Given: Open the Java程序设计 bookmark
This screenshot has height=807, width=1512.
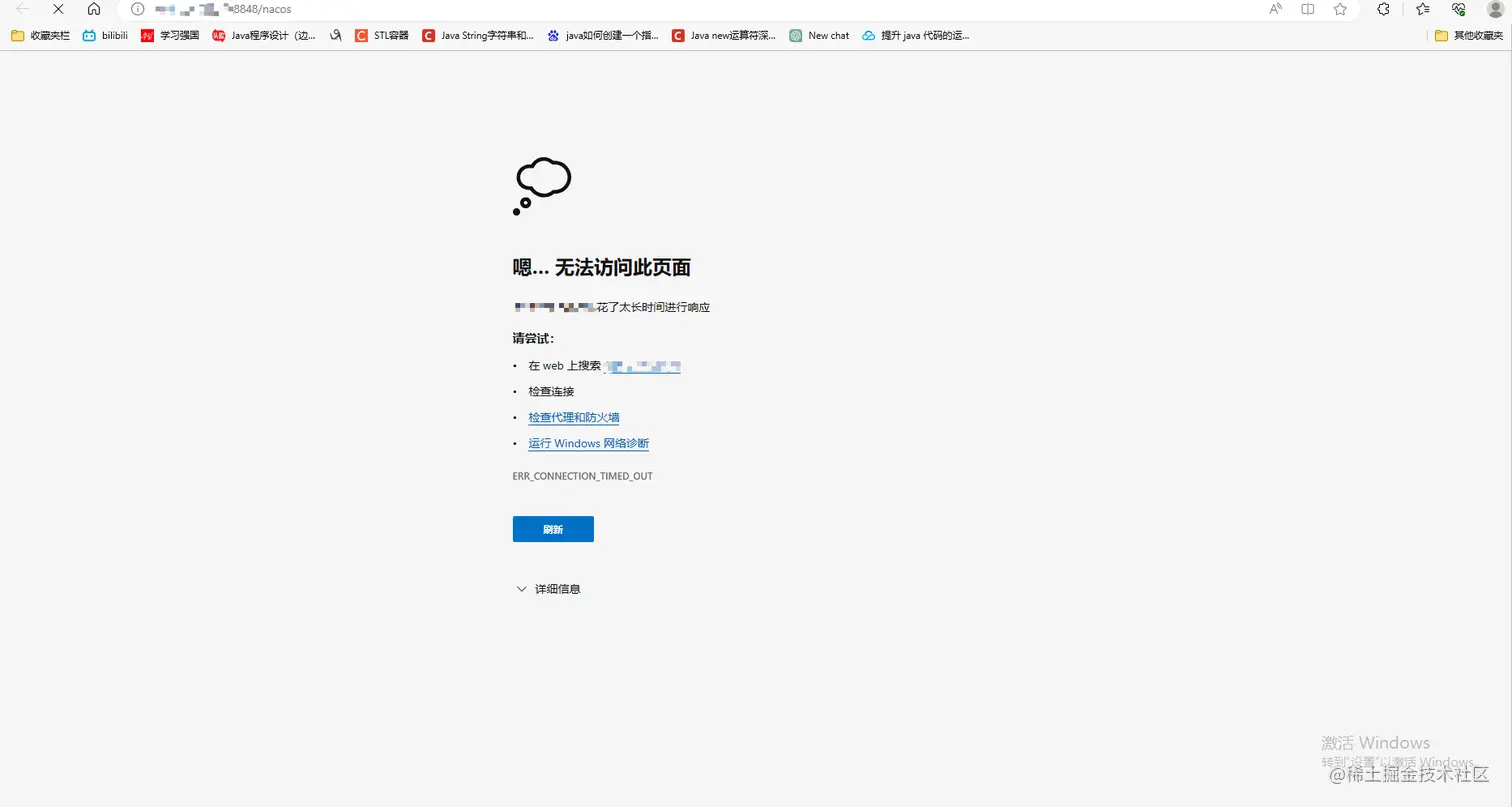Looking at the screenshot, I should click(264, 35).
